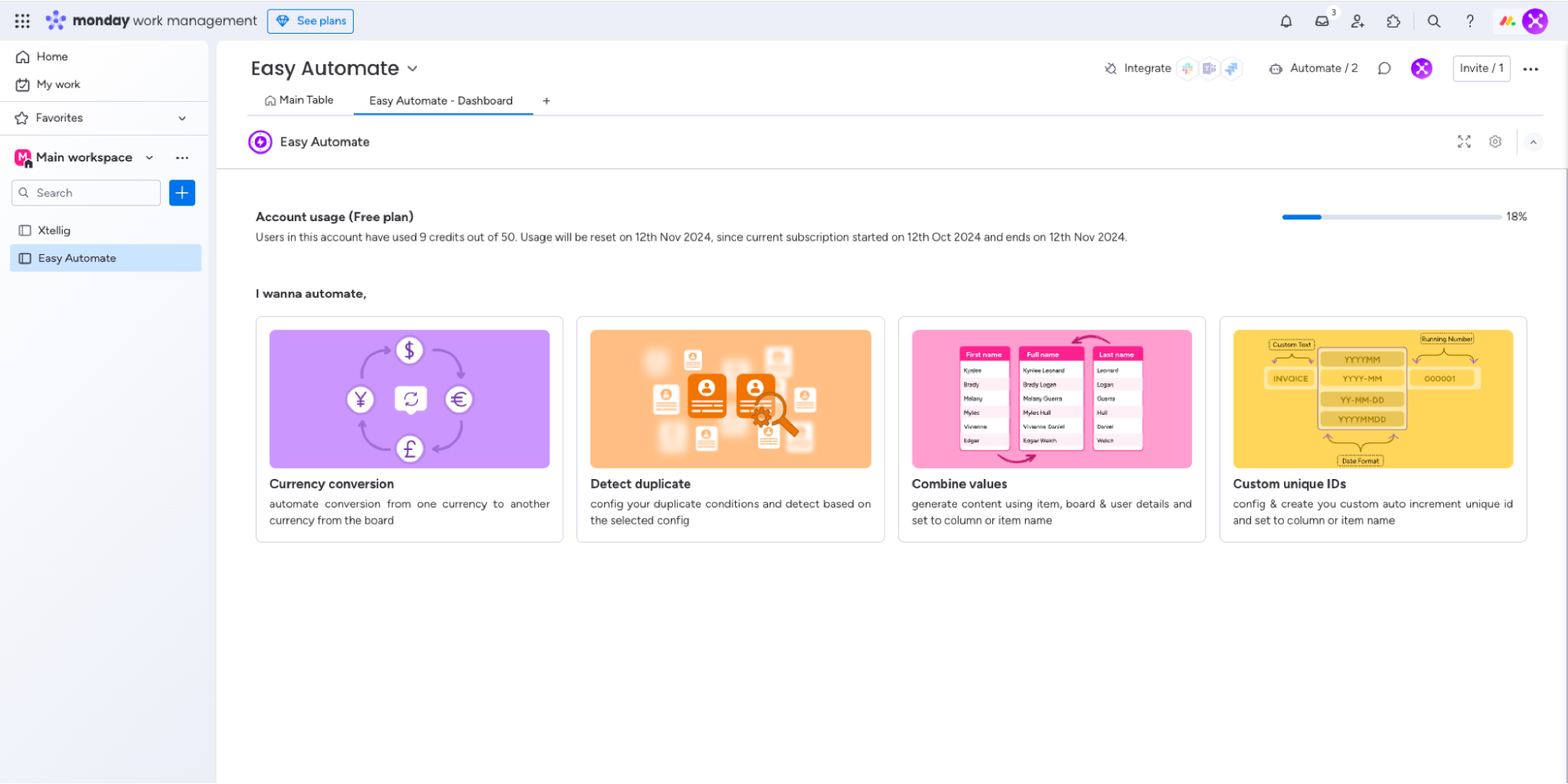1568x784 pixels.
Task: Click the Invite / 1 button
Action: tap(1481, 69)
